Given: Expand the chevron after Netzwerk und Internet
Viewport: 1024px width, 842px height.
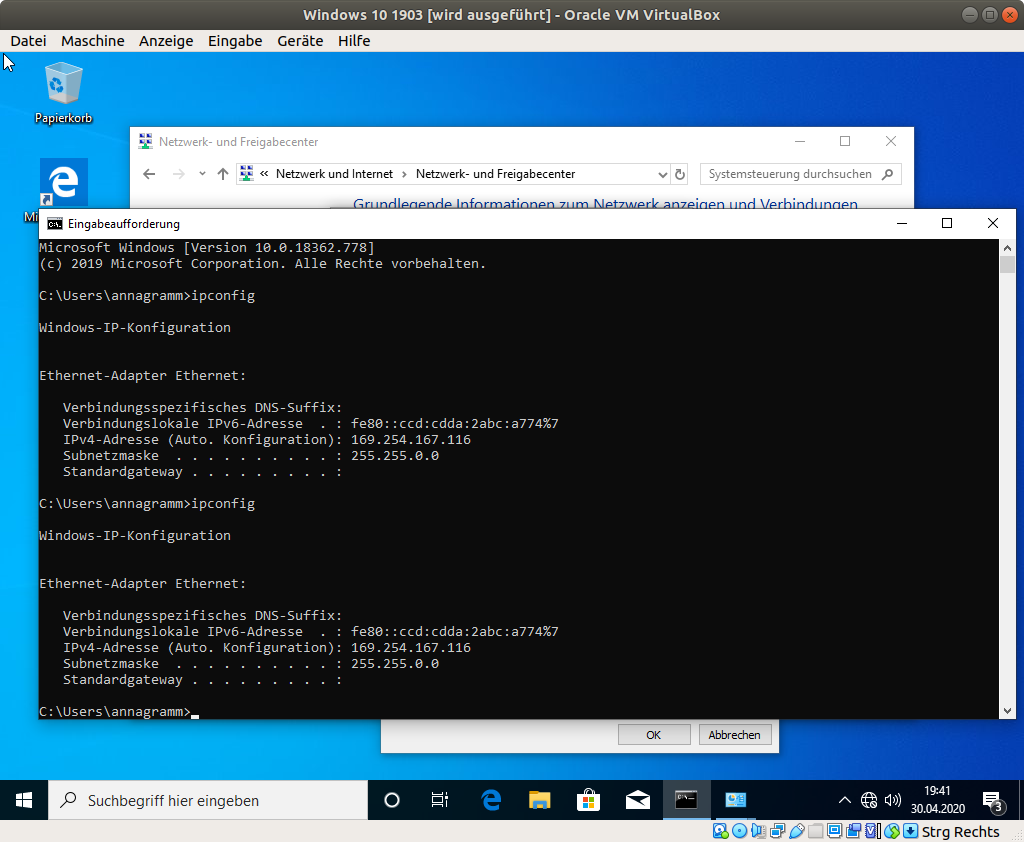Looking at the screenshot, I should click(404, 174).
